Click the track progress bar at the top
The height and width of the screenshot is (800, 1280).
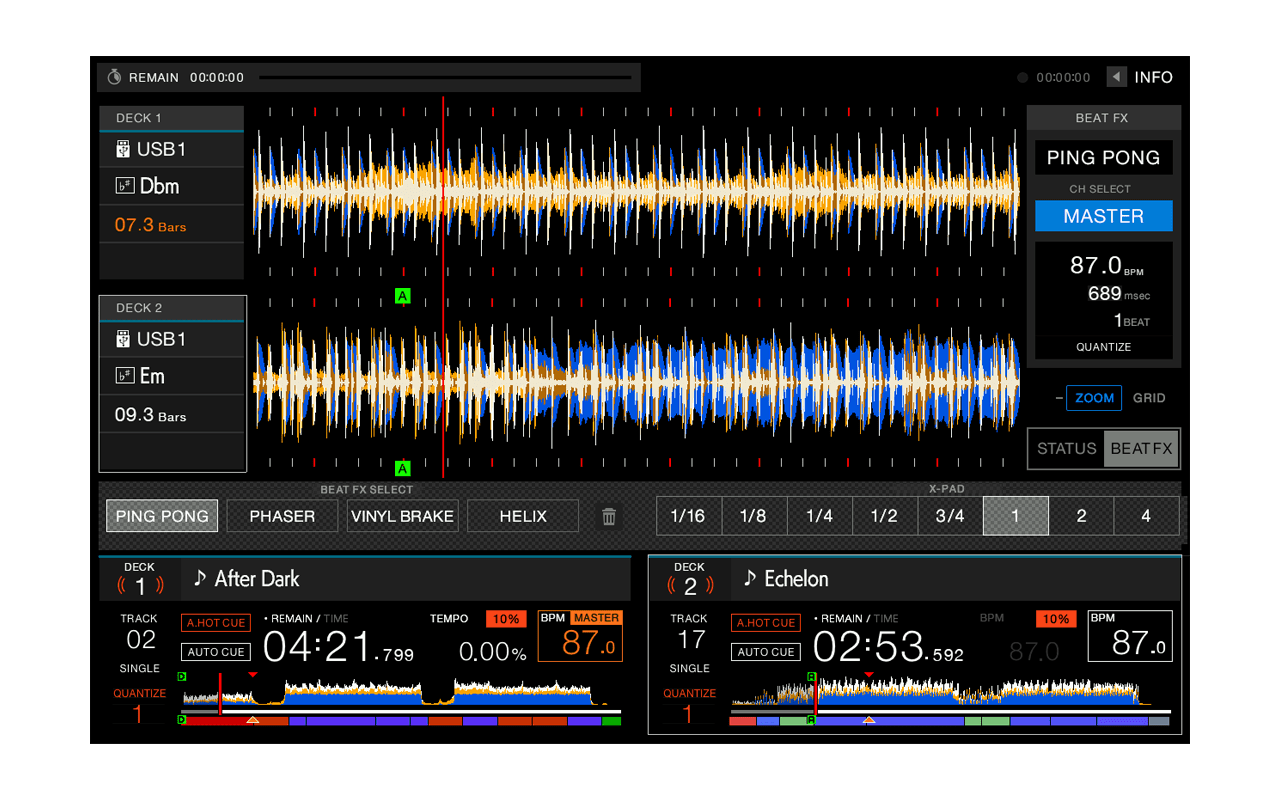coord(446,76)
